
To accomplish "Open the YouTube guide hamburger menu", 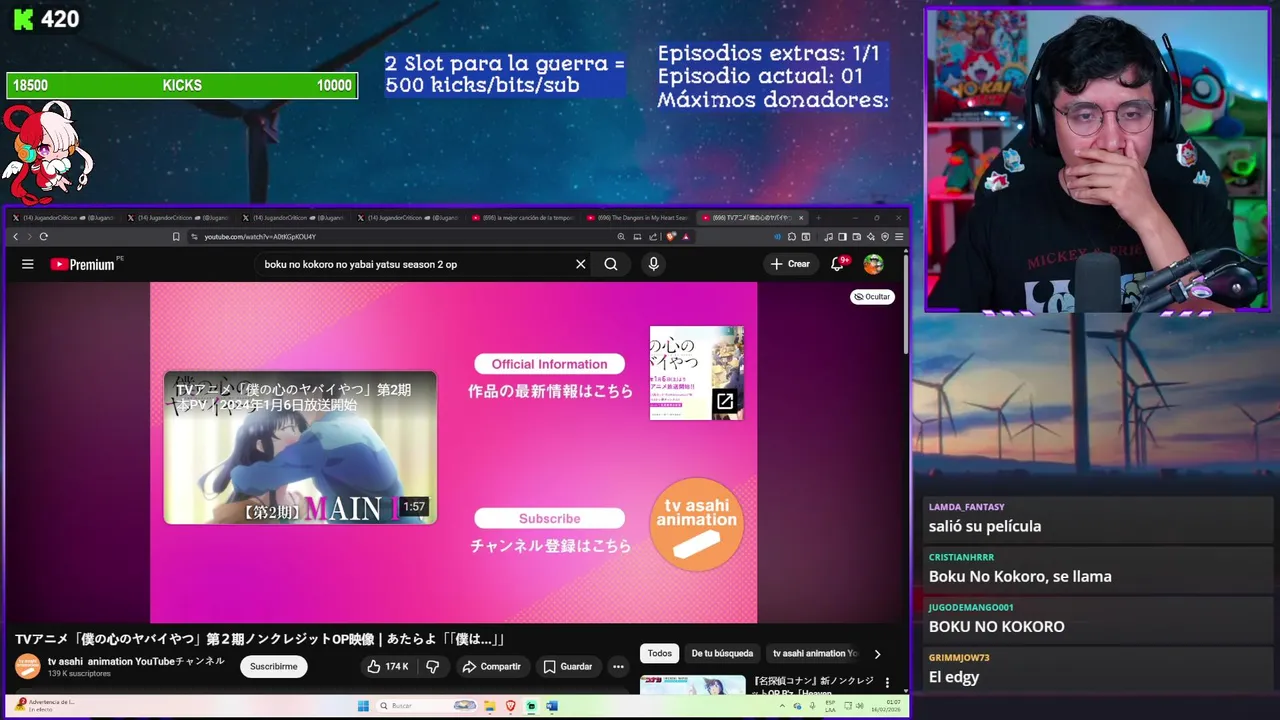I will pyautogui.click(x=28, y=264).
